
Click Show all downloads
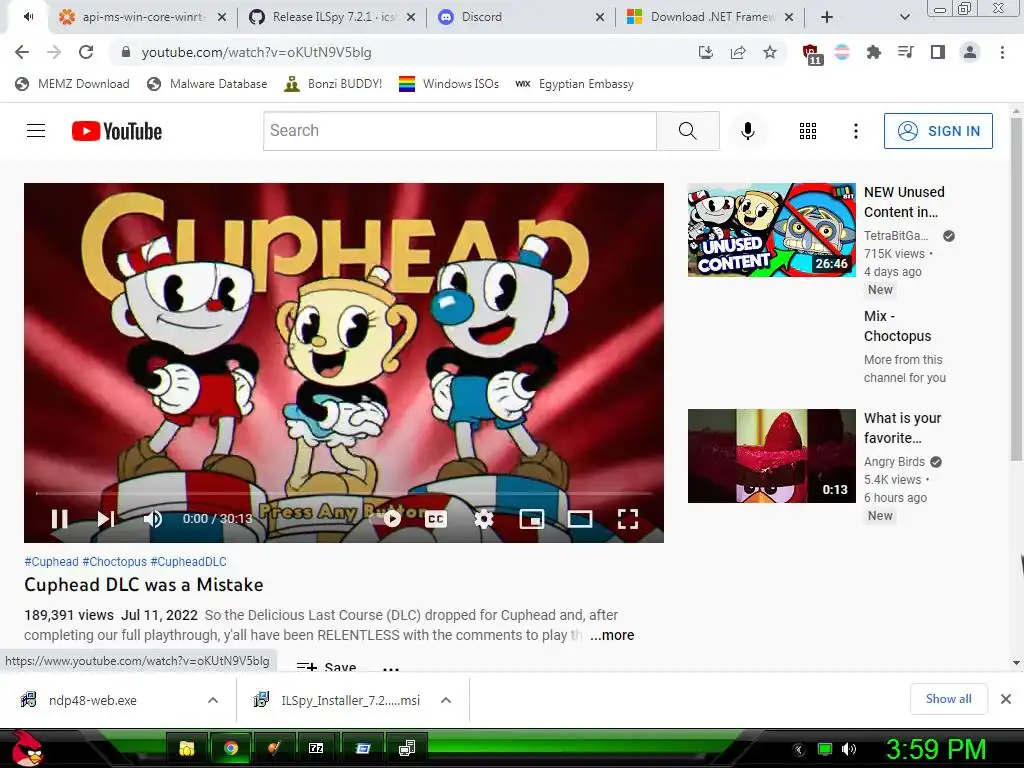[x=948, y=699]
